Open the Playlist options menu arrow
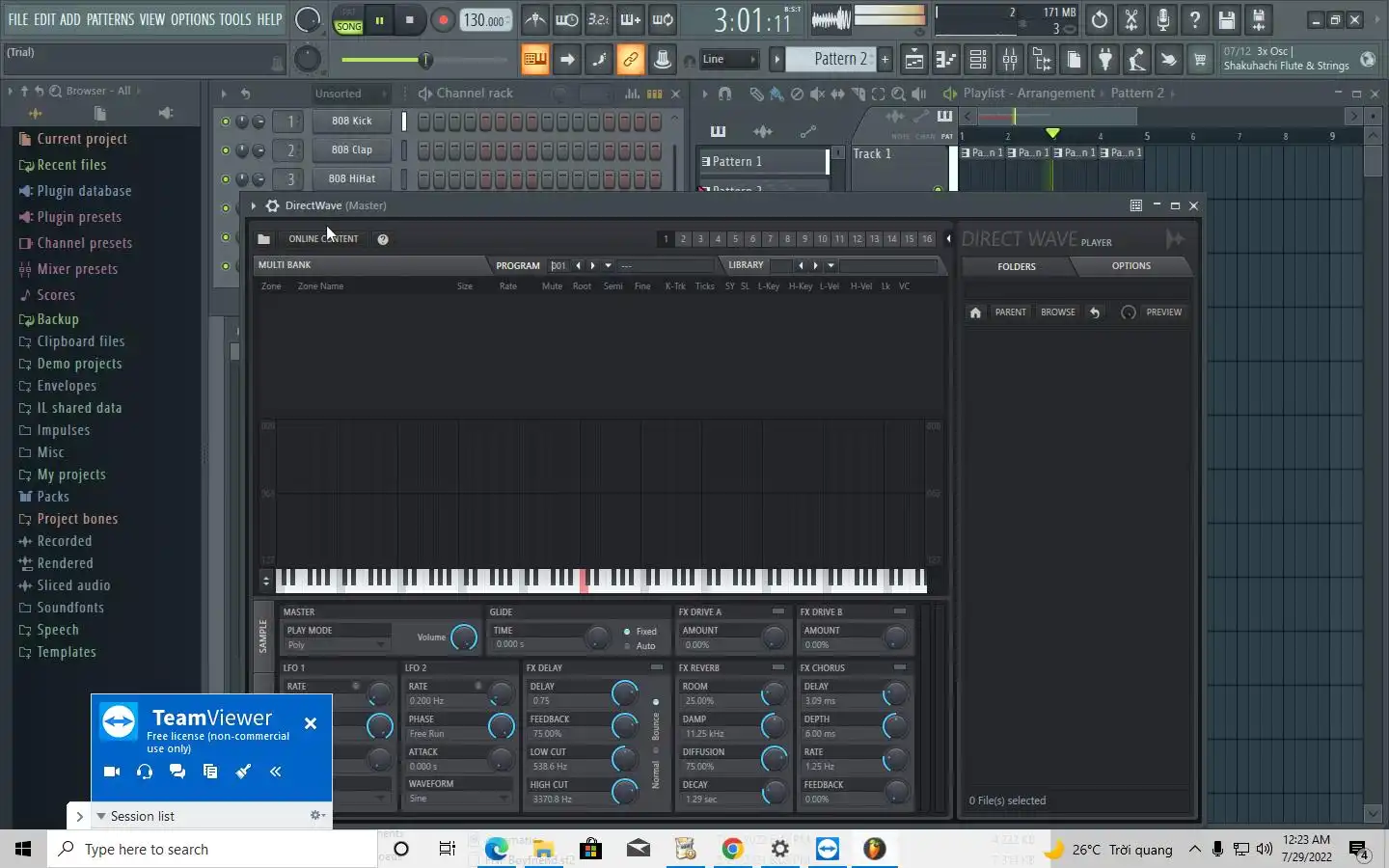Screen dimensions: 1389x868 coord(705,94)
